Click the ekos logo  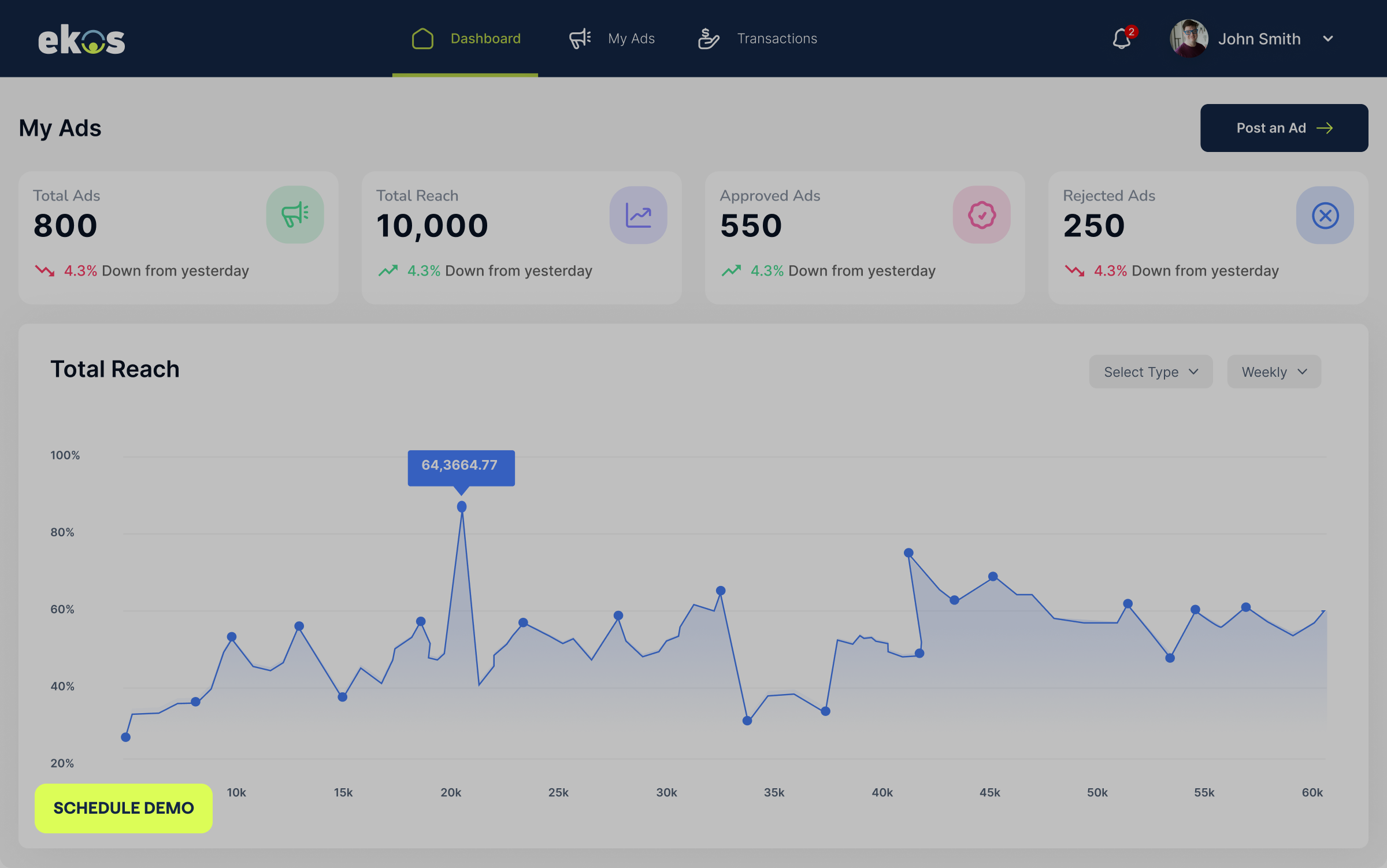[81, 39]
